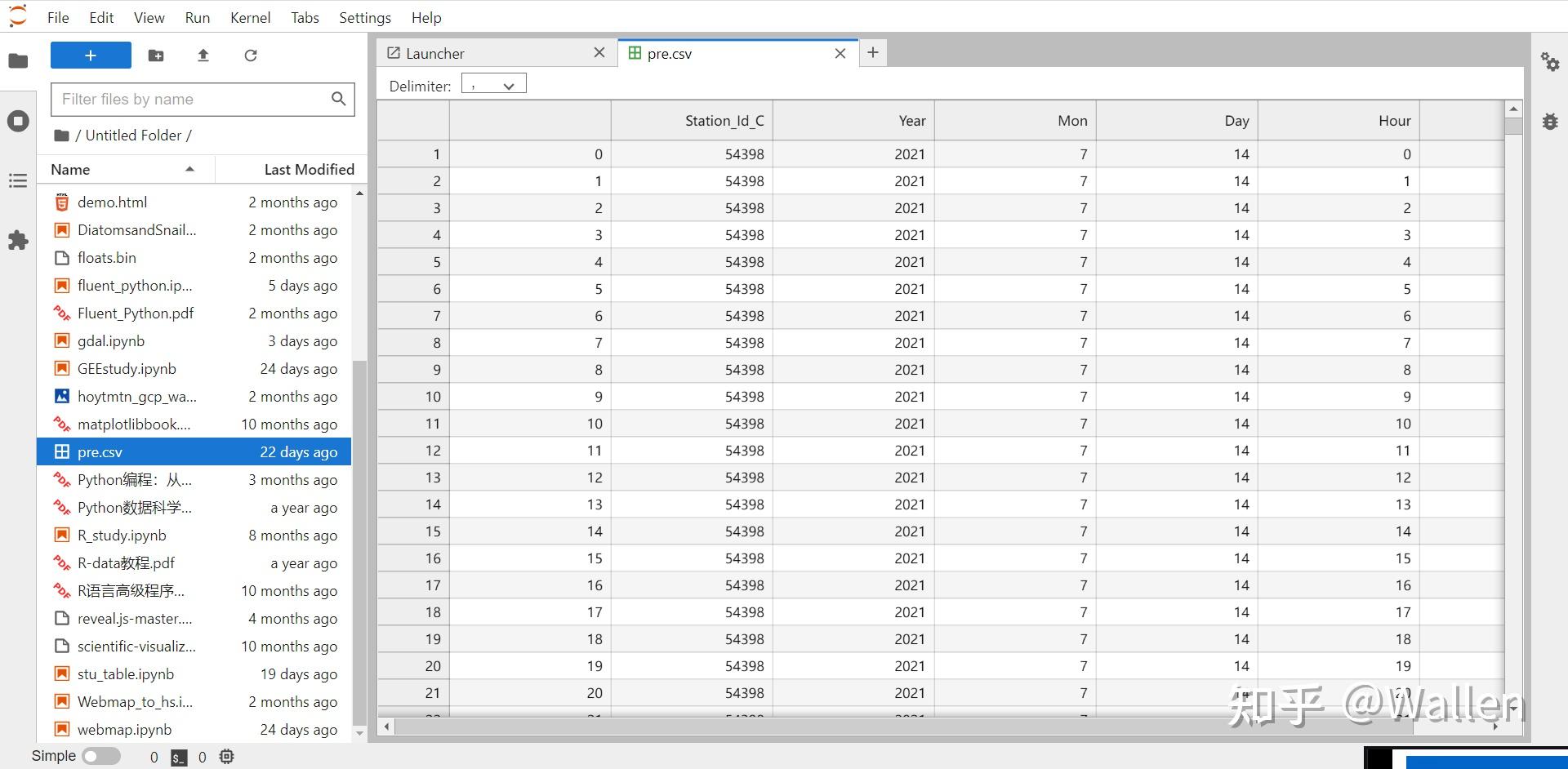Click the blue New Launcher plus button
The image size is (1568, 769).
click(x=91, y=55)
